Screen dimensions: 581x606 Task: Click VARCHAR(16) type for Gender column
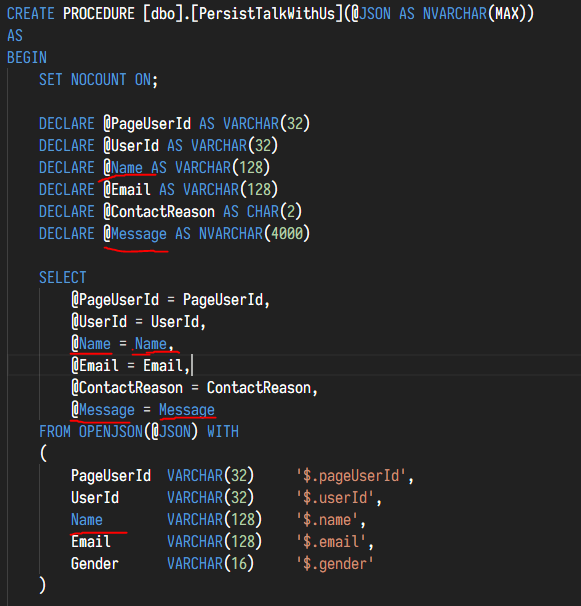211,564
